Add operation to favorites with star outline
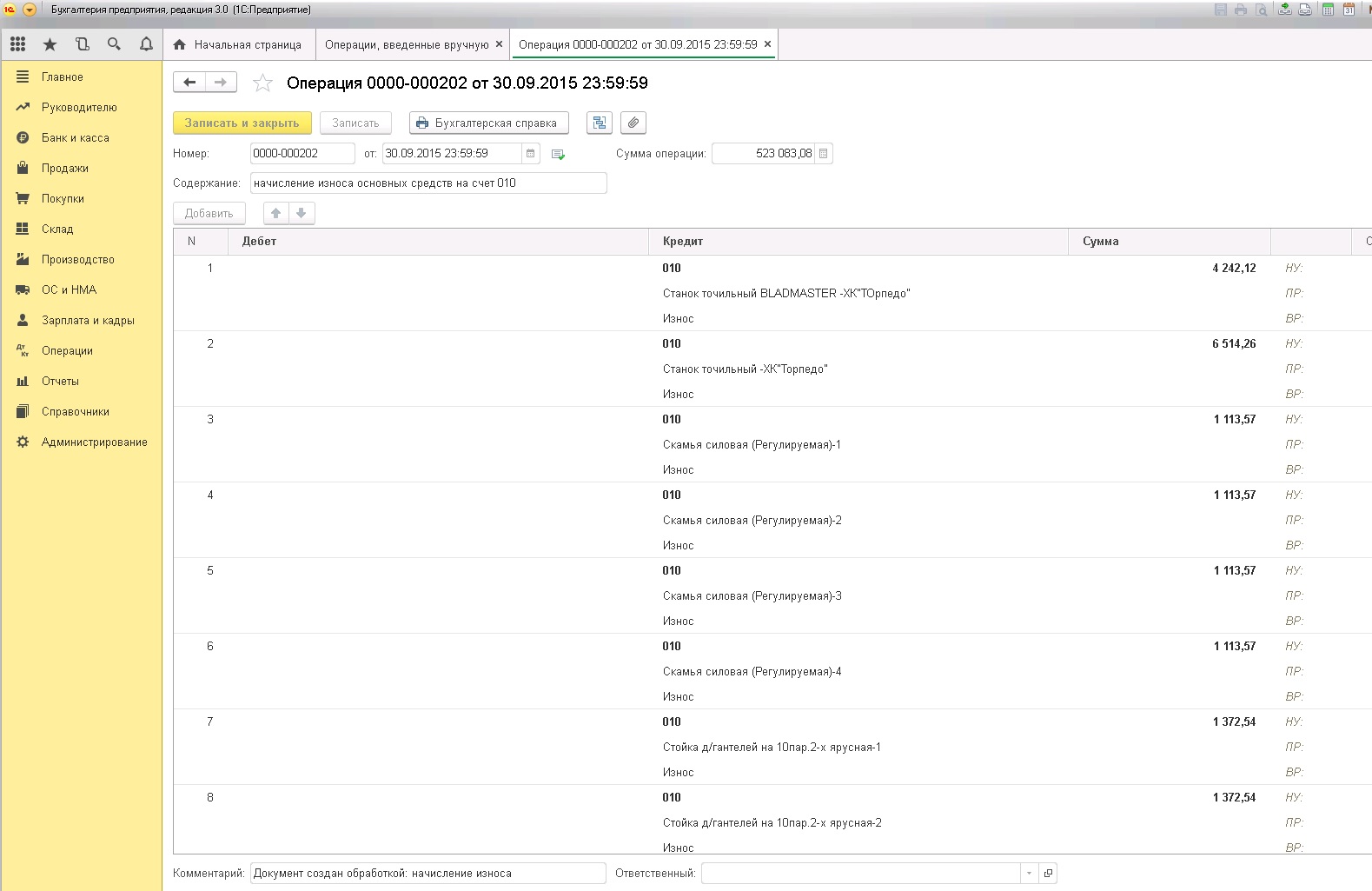Viewport: 1372px width, 891px height. point(262,83)
